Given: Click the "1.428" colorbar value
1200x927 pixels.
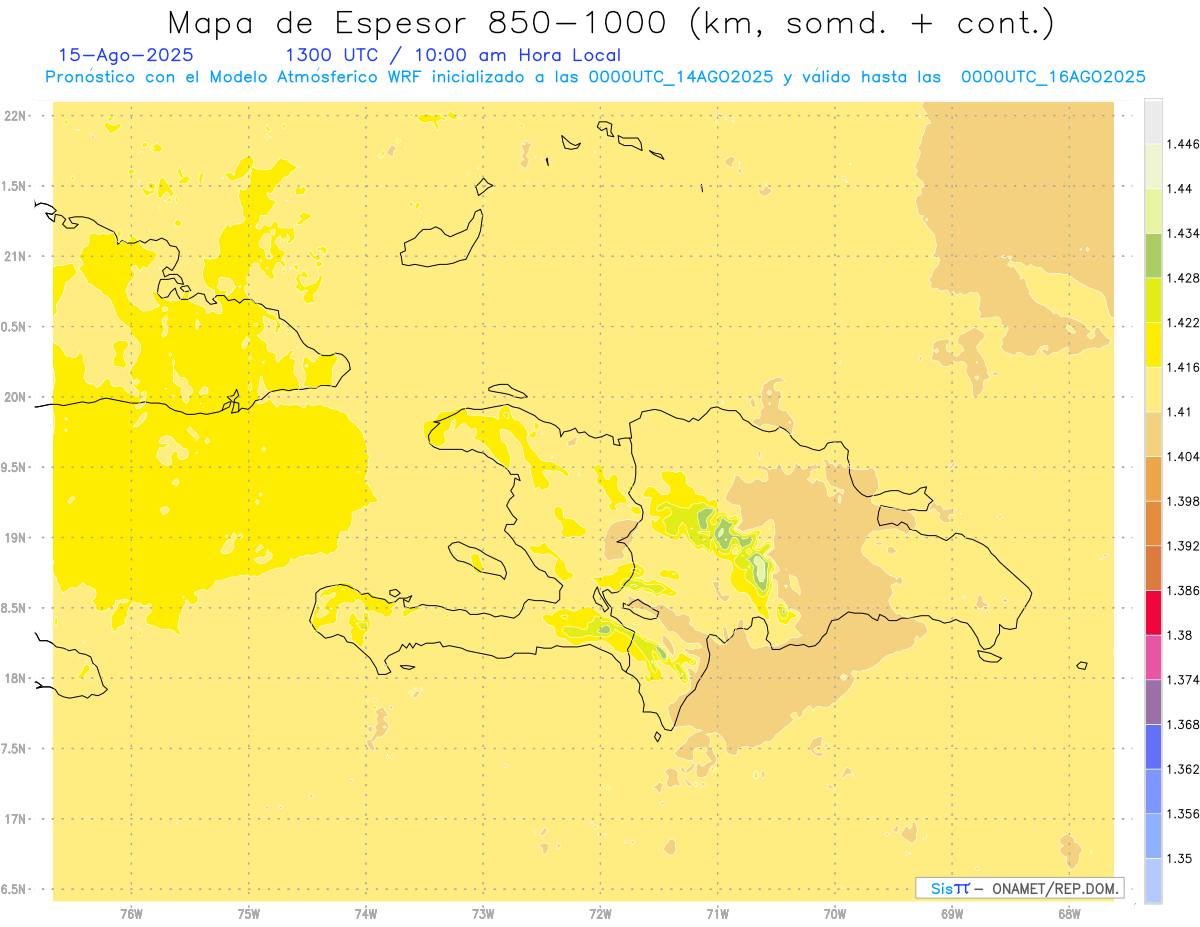Looking at the screenshot, I should coord(1182,278).
